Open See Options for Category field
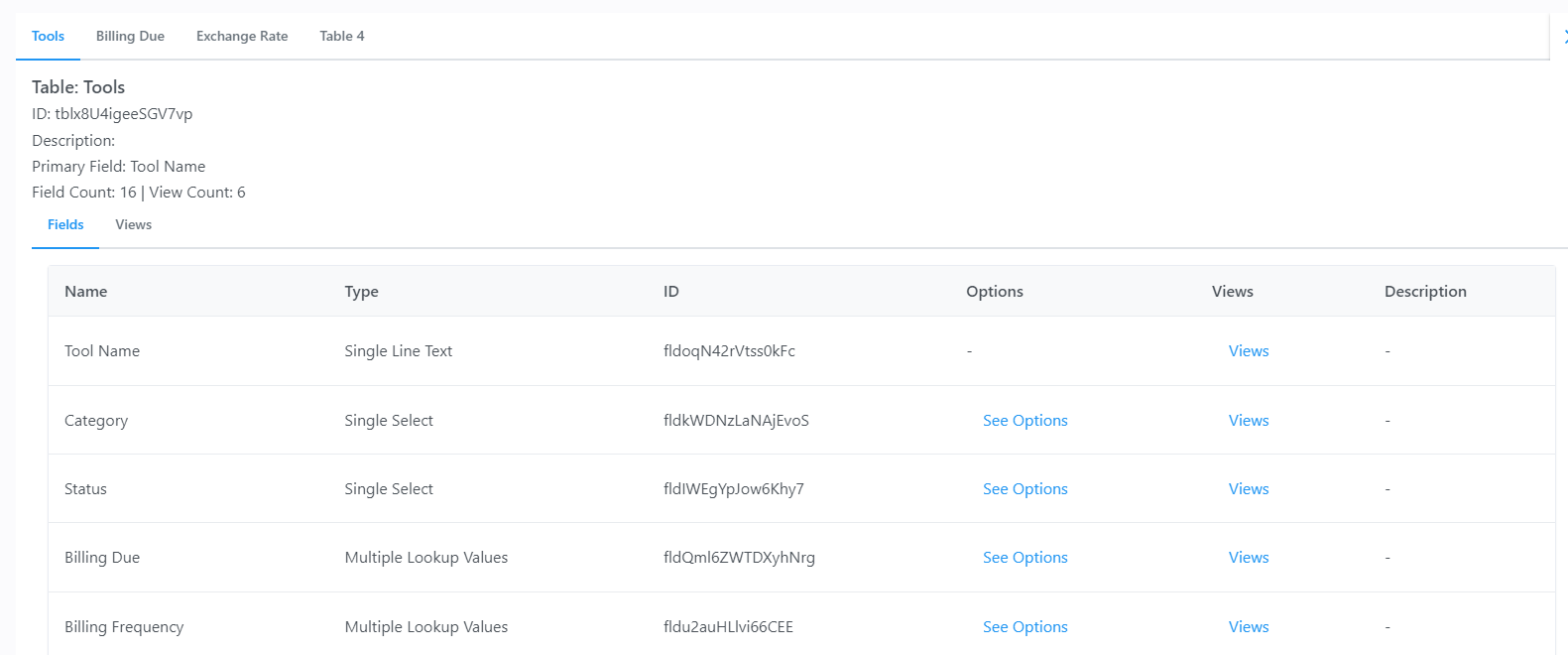1568x655 pixels. [x=1025, y=421]
